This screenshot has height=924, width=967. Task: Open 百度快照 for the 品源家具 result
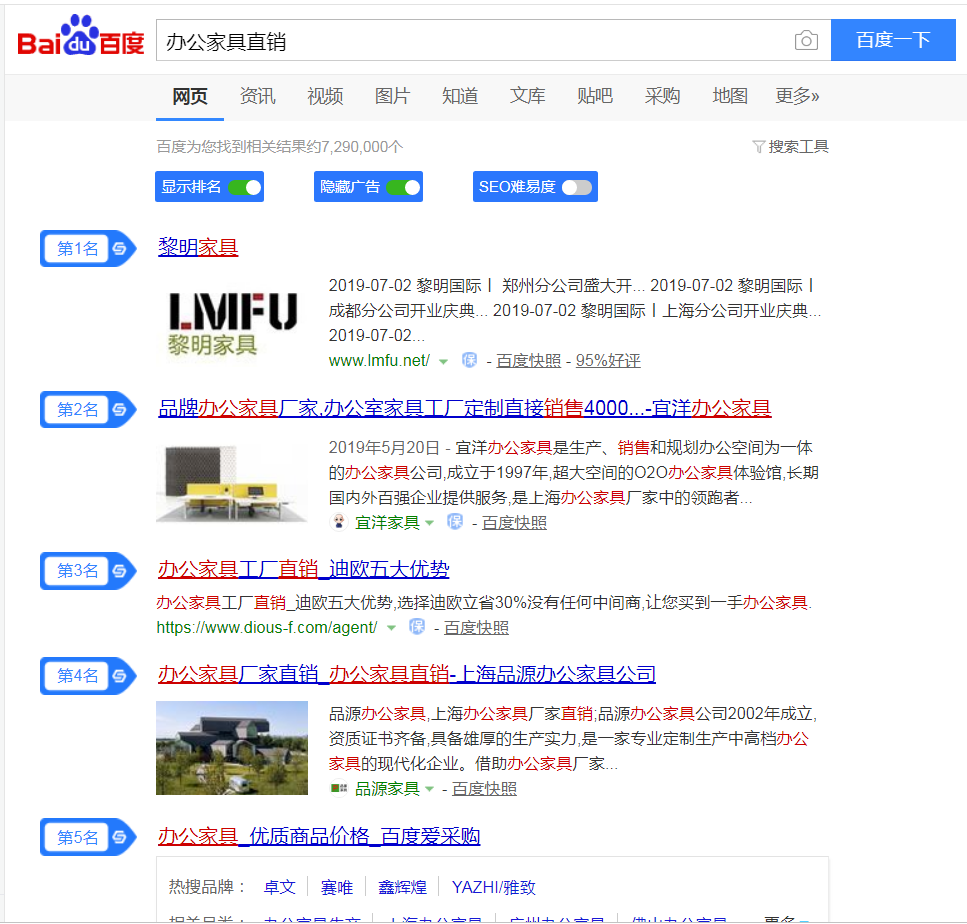tap(484, 789)
